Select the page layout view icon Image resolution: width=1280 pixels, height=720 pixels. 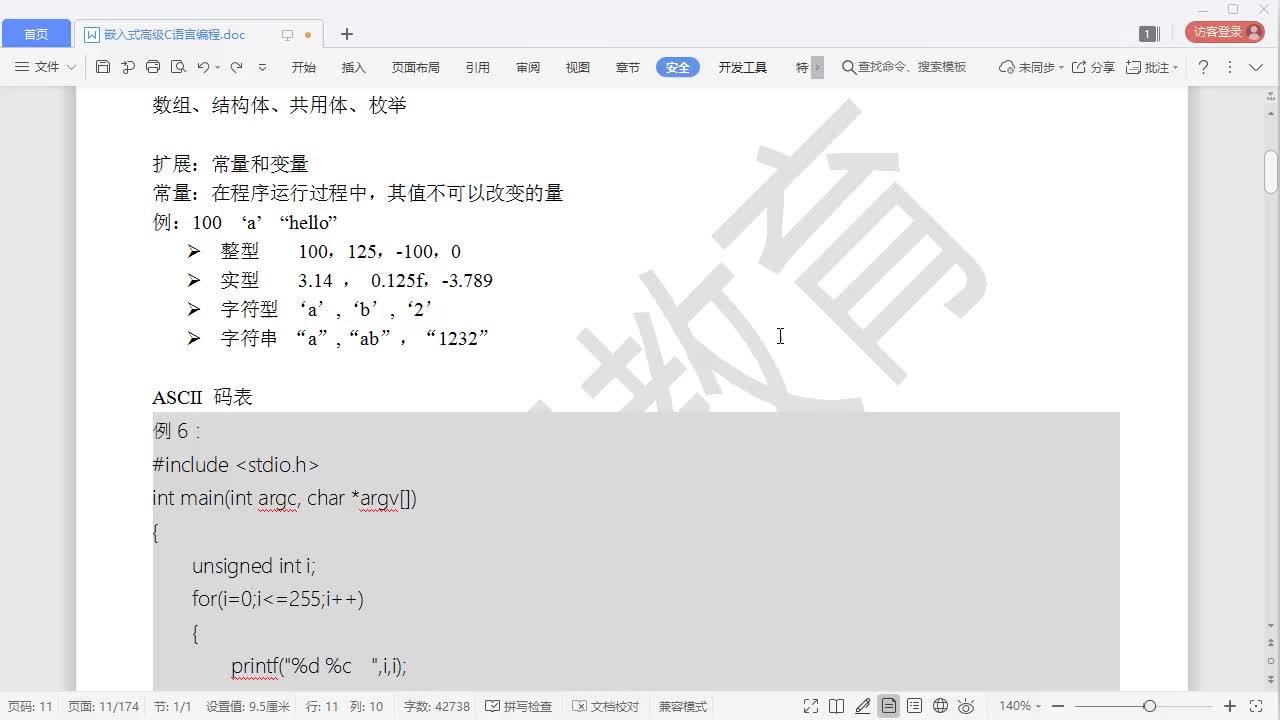pos(888,706)
